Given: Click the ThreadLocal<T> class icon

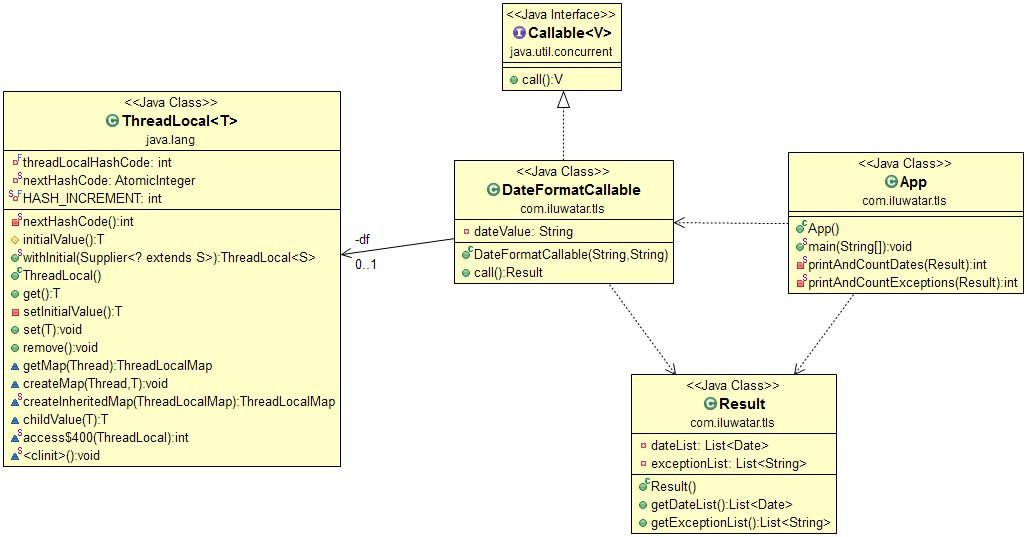Looking at the screenshot, I should pos(112,121).
